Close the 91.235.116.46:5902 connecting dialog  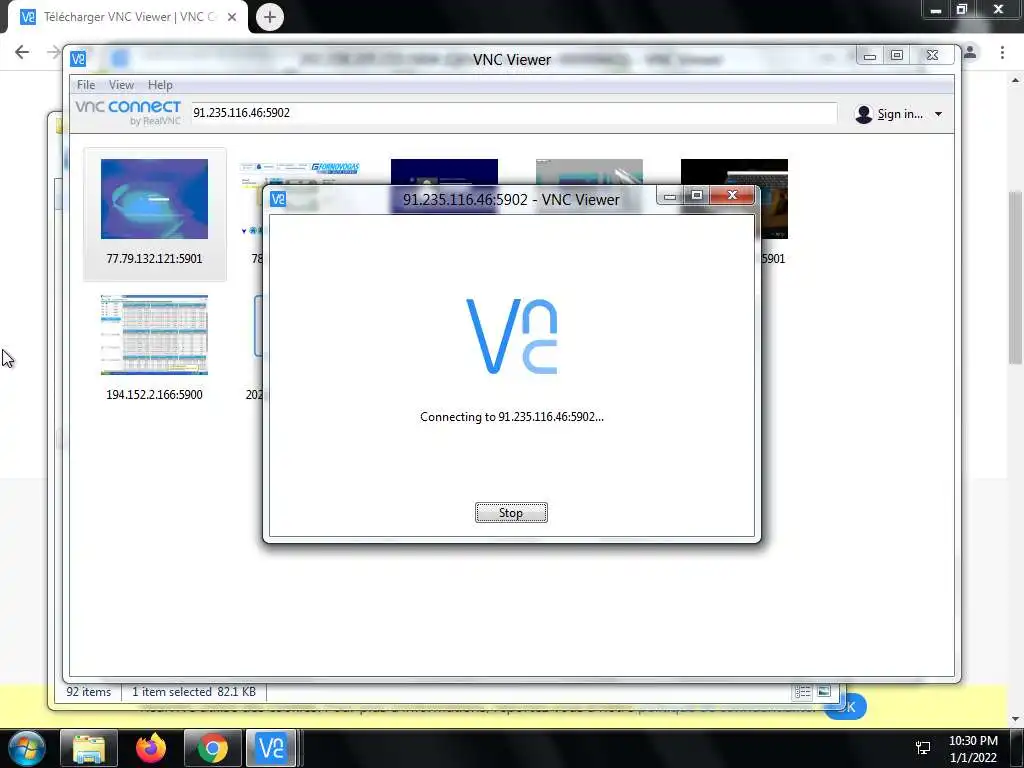[732, 195]
